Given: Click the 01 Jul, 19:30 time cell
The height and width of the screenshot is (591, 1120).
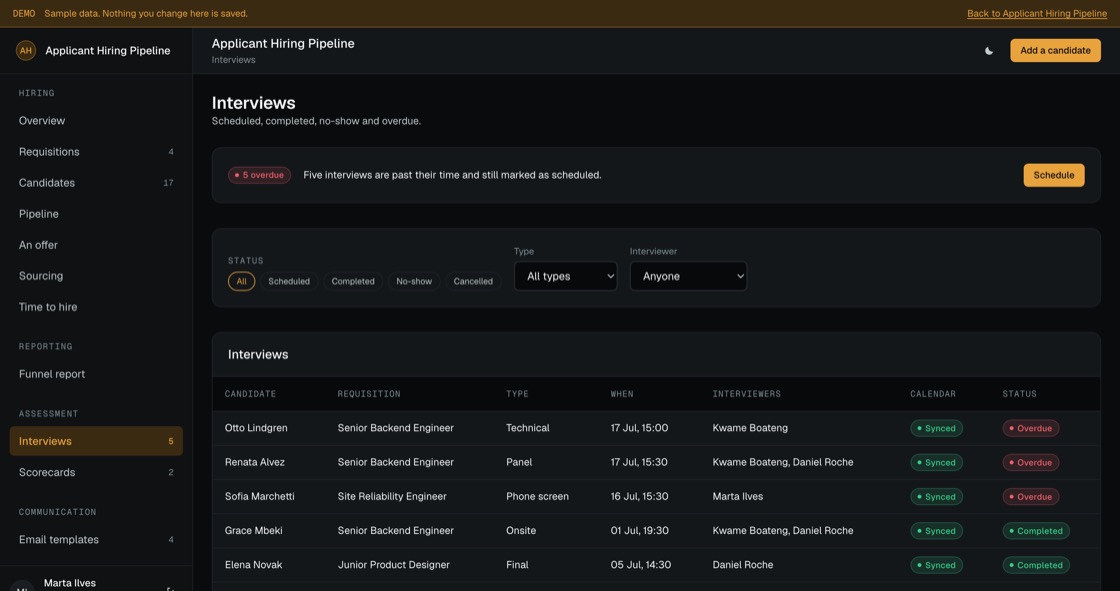Looking at the screenshot, I should pyautogui.click(x=640, y=531).
